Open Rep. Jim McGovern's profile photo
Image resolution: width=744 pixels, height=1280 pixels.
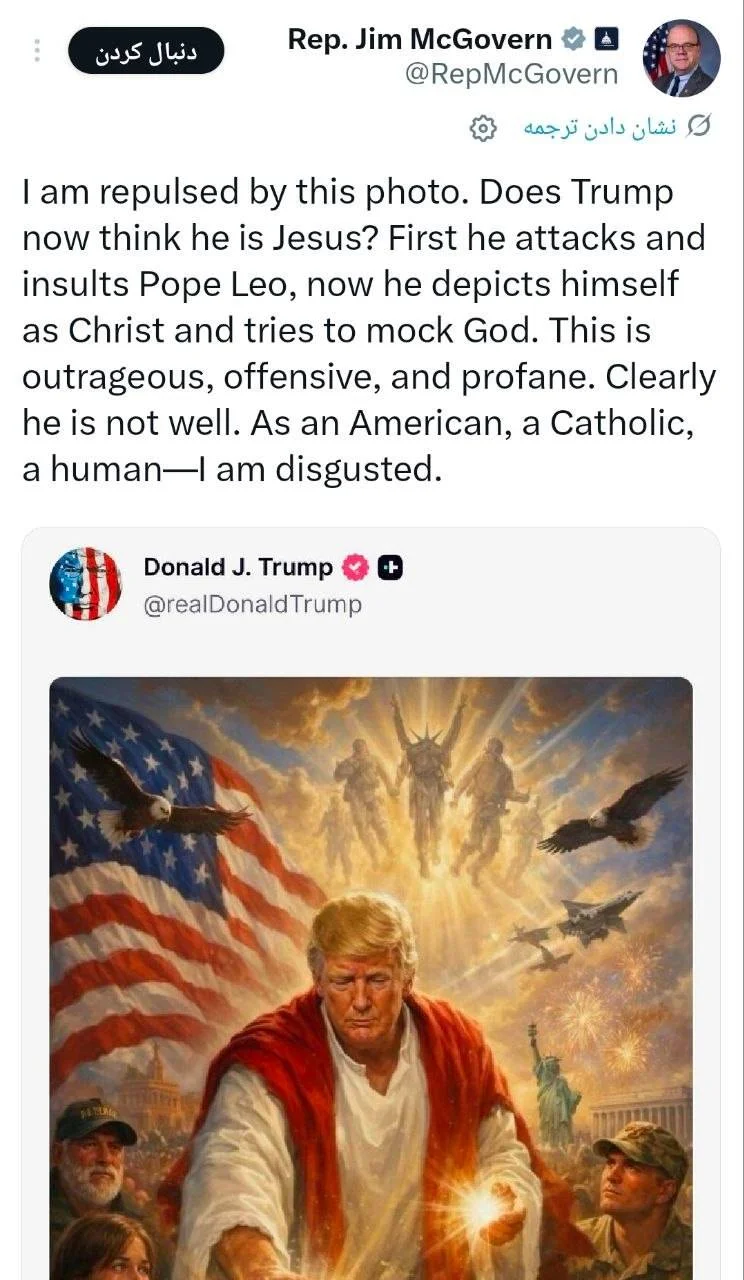[x=681, y=58]
